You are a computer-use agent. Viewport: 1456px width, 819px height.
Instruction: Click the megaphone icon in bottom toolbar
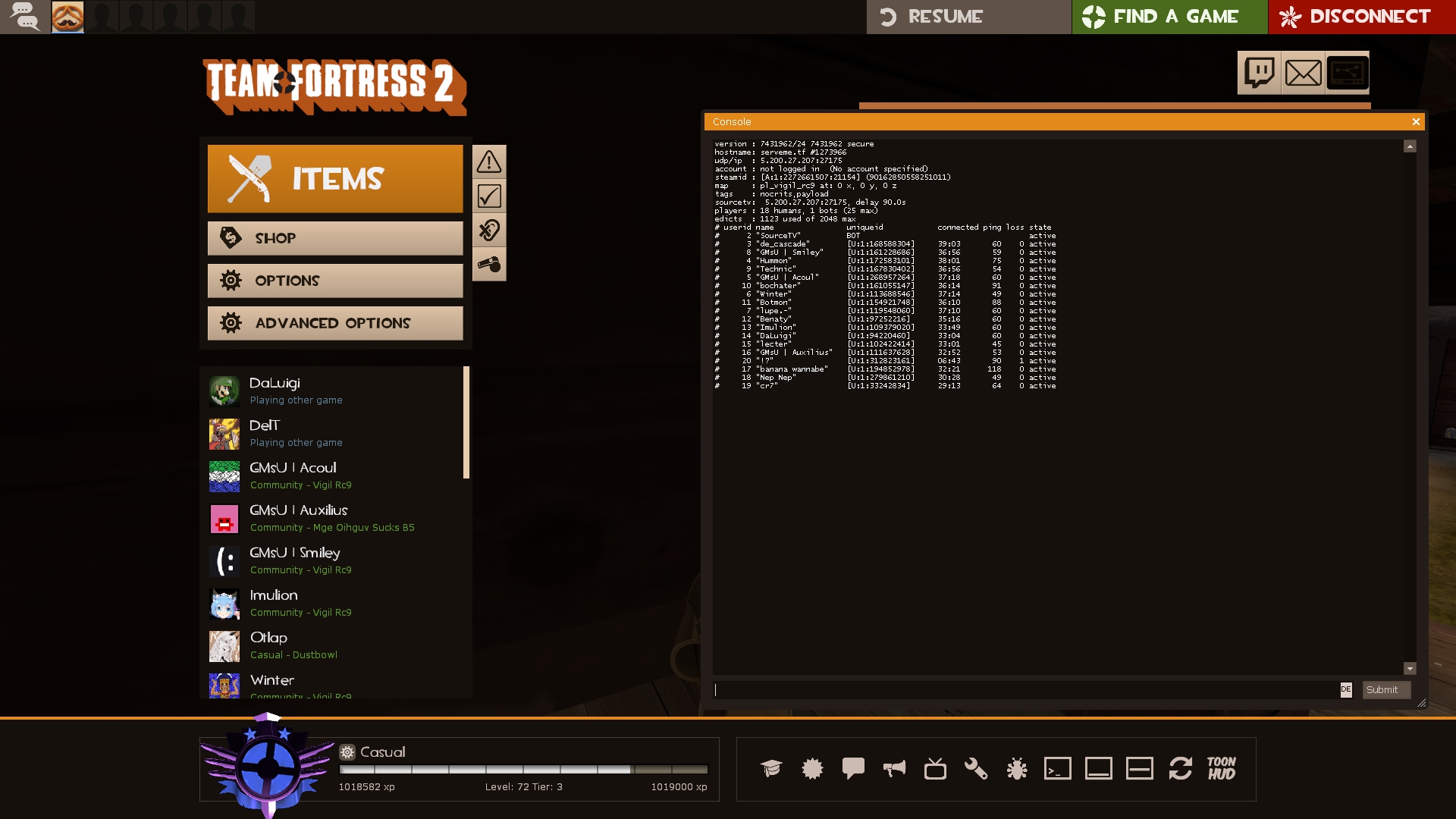tap(894, 769)
